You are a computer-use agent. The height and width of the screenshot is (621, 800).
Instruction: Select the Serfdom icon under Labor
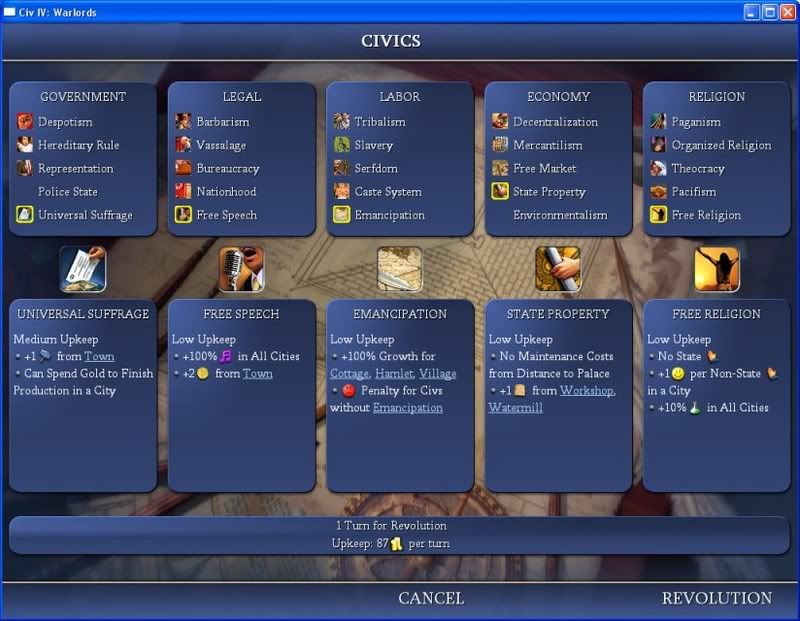(341, 168)
